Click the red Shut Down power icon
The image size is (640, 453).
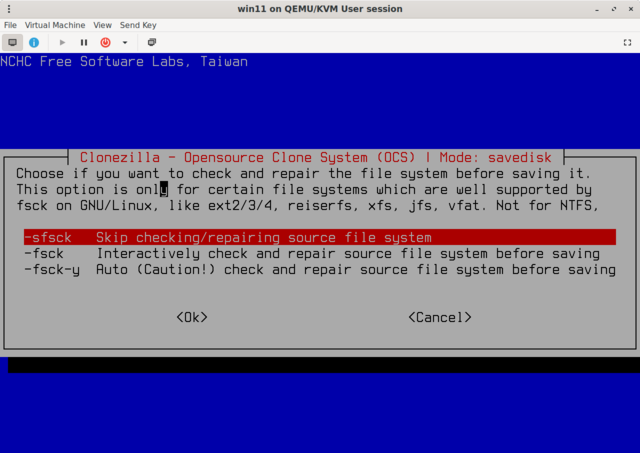(105, 43)
